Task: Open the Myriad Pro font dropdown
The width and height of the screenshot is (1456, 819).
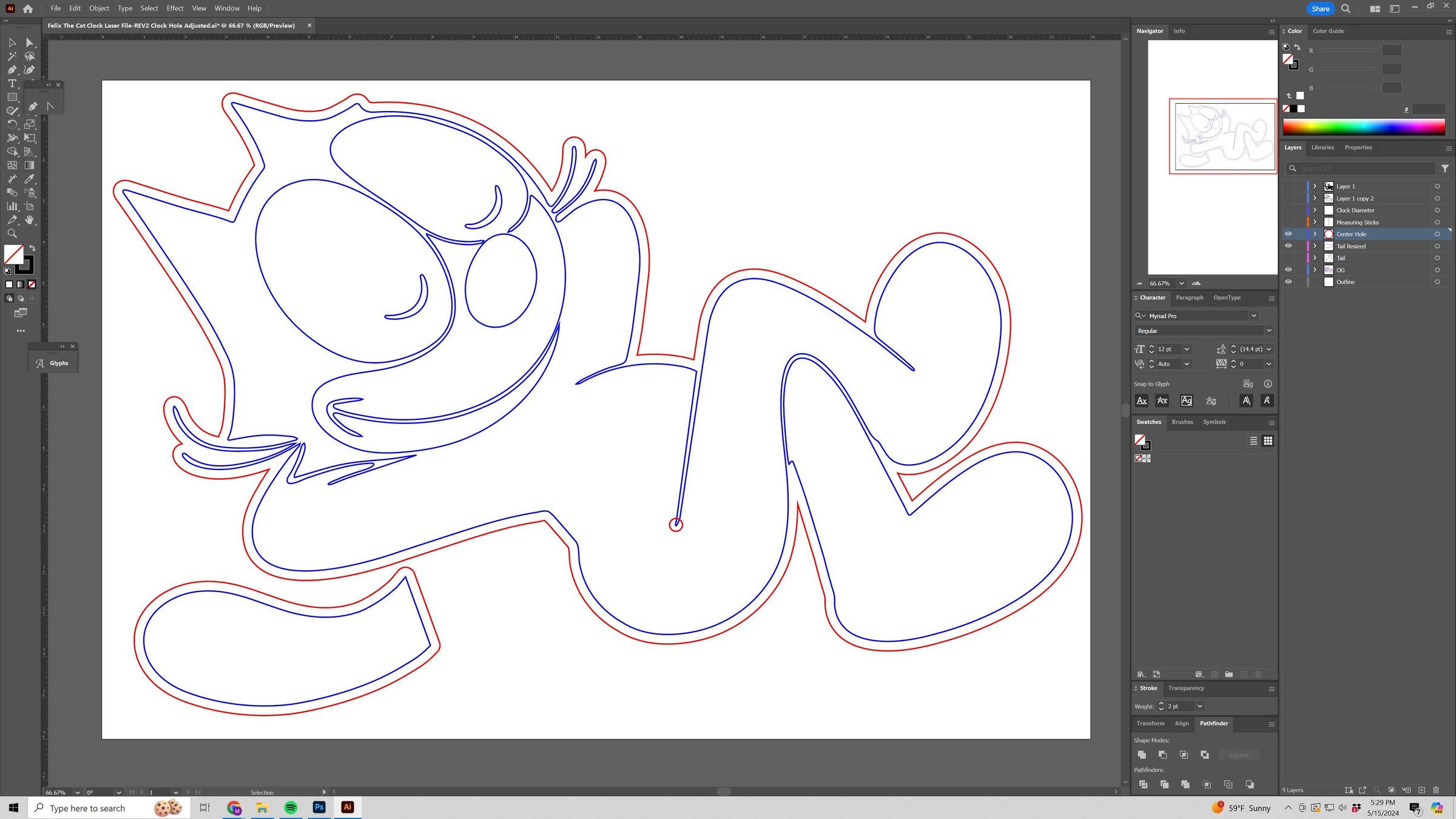Action: click(1253, 316)
